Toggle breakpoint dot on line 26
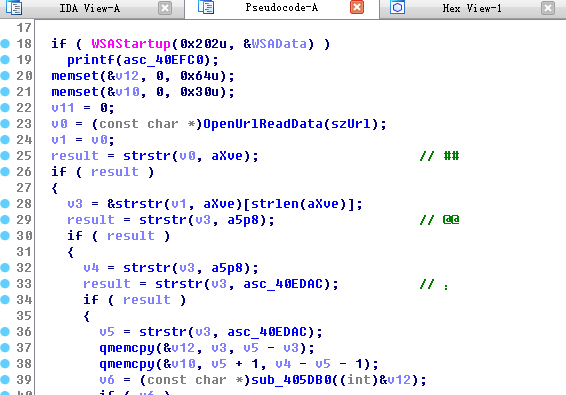The height and width of the screenshot is (395, 566). (5, 172)
